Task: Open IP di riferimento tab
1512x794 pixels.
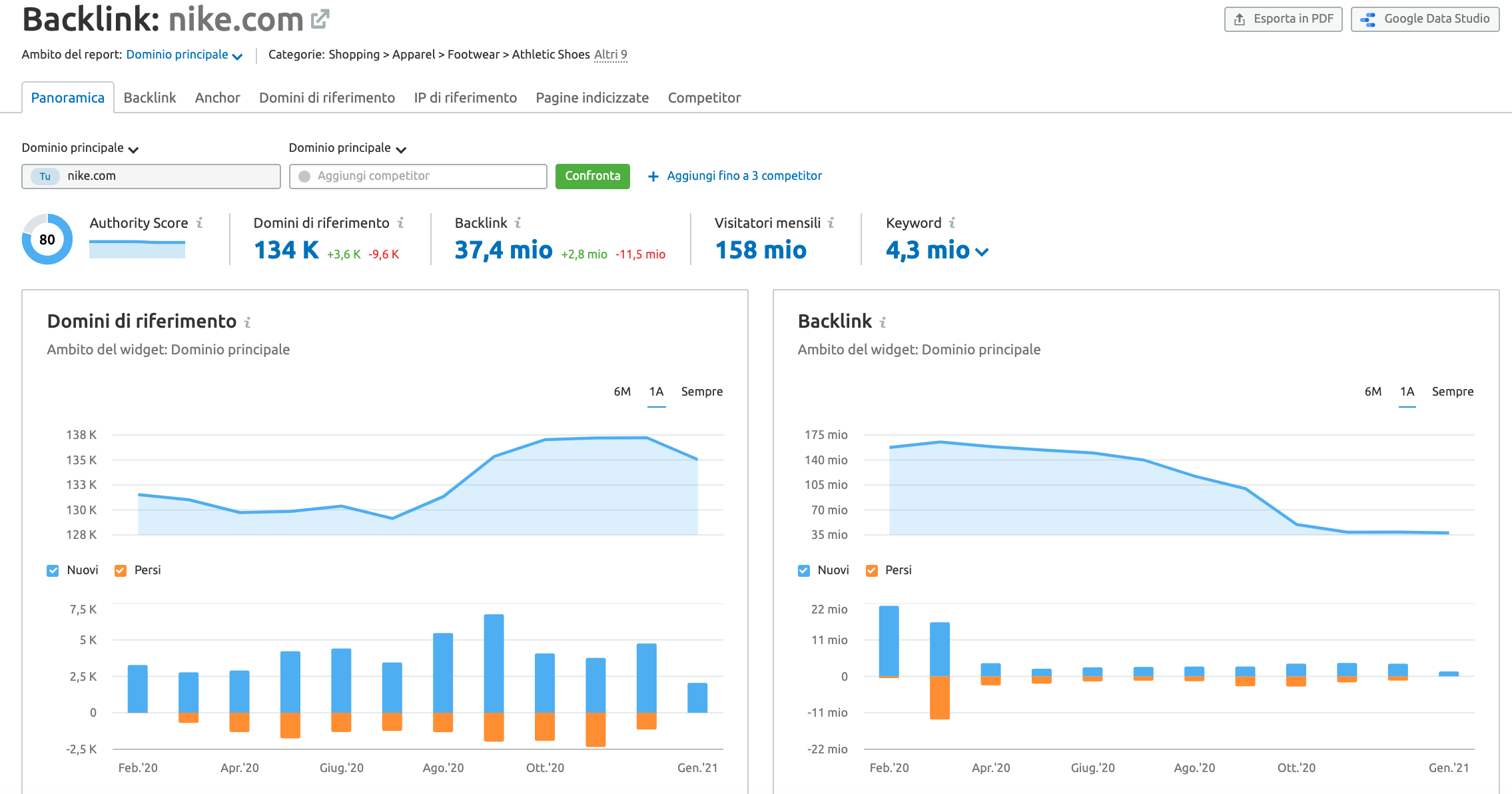Action: (465, 97)
